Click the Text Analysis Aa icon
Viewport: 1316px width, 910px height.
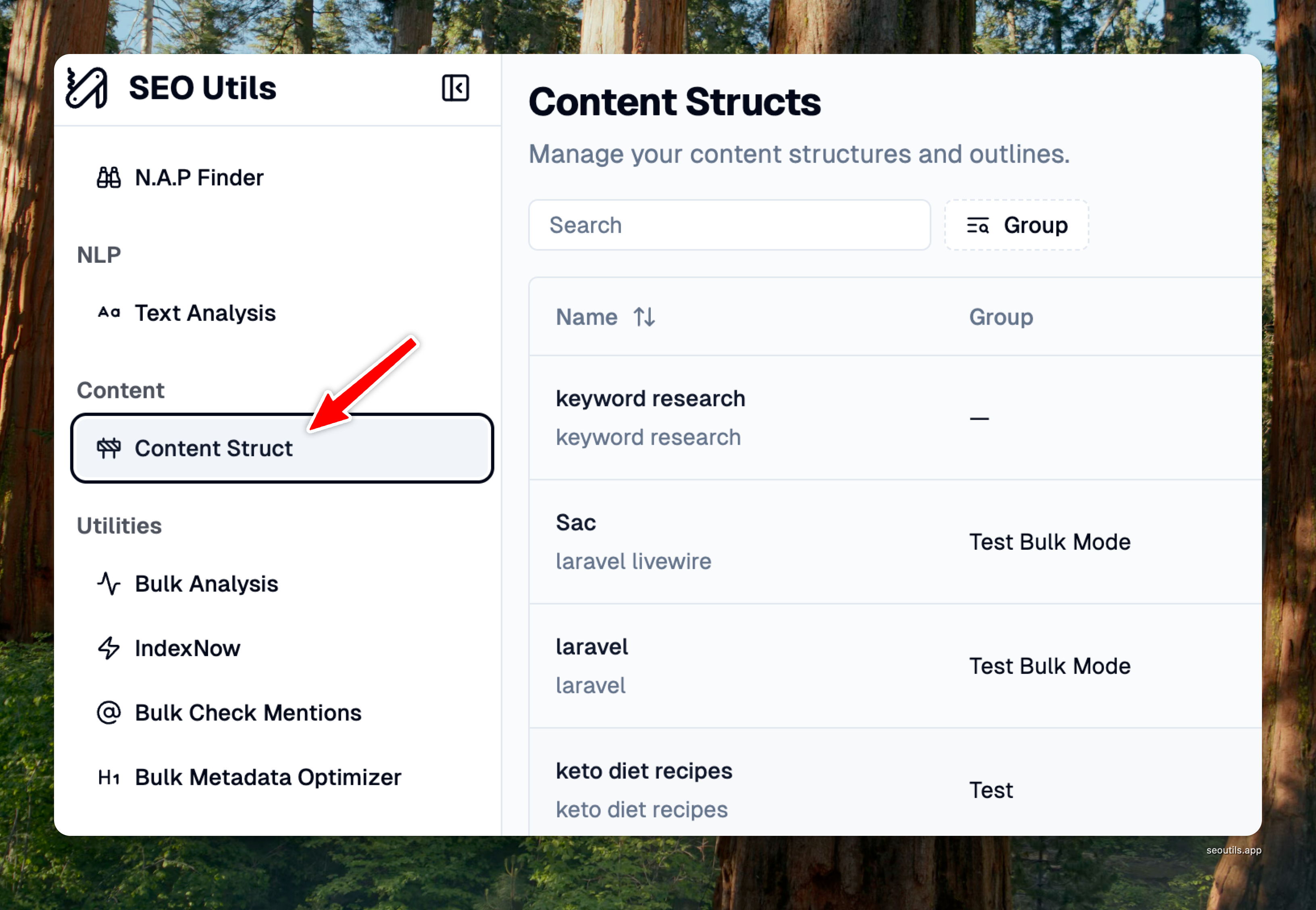108,312
